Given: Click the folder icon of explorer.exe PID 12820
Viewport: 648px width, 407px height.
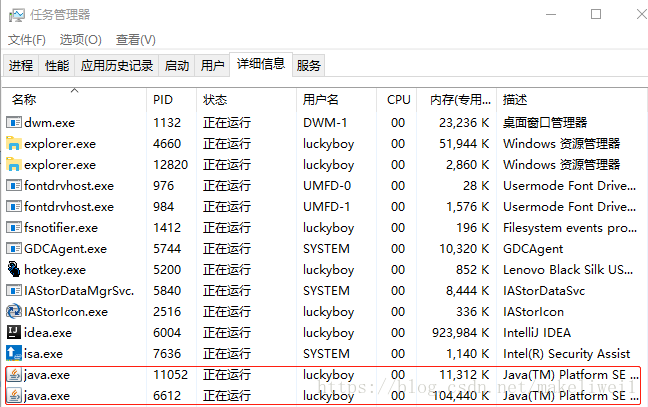Looking at the screenshot, I should (x=14, y=164).
